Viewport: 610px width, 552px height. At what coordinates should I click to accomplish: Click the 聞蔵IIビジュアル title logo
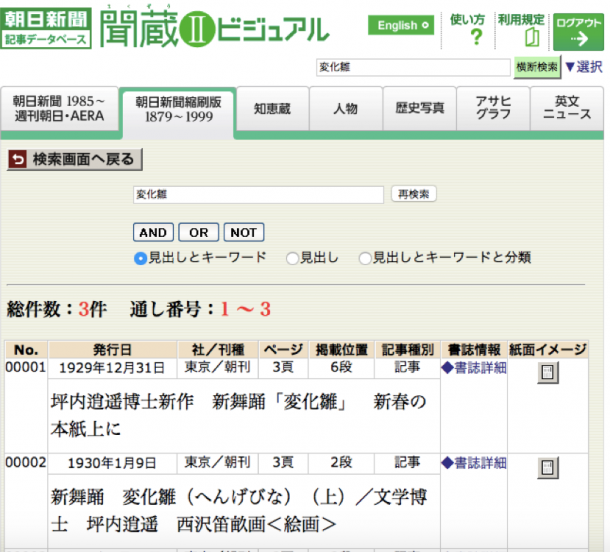click(215, 28)
